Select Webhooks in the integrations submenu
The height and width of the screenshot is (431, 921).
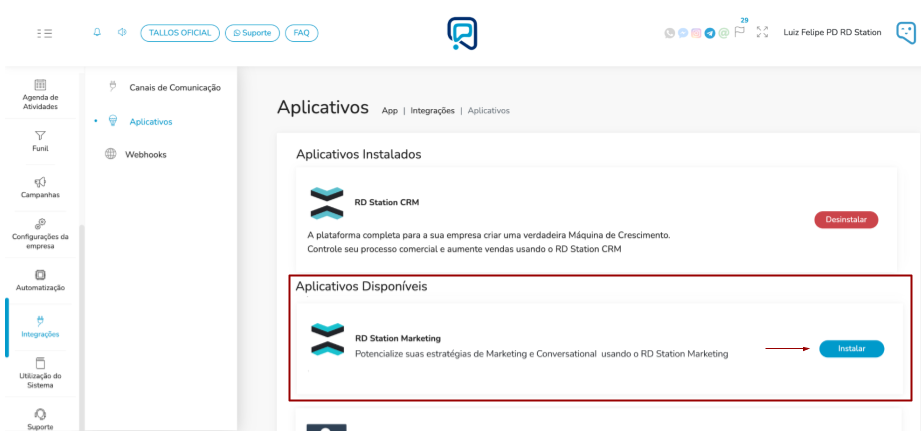145,154
